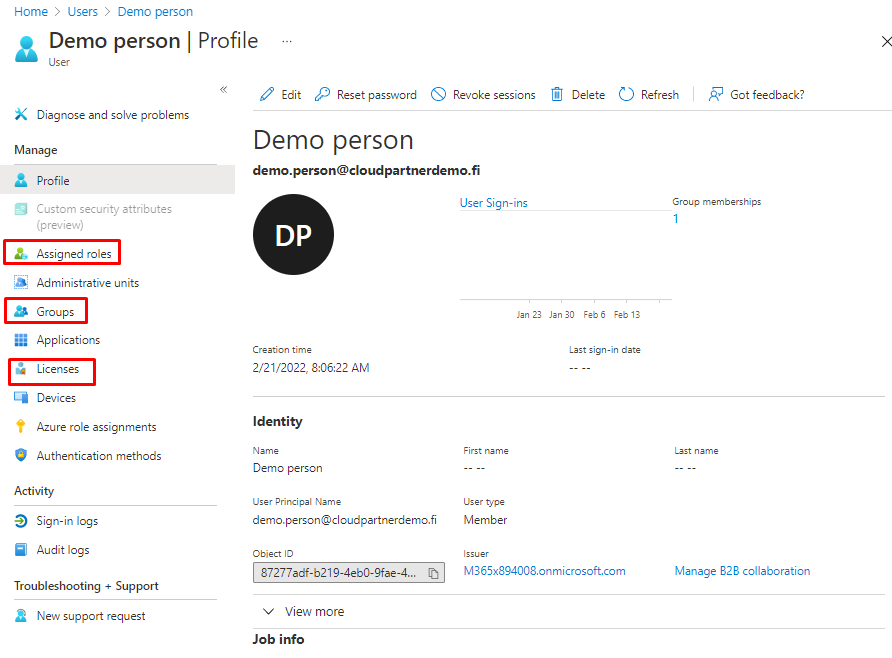Click User Principal Name value under Identity
892x658 pixels.
click(x=345, y=520)
